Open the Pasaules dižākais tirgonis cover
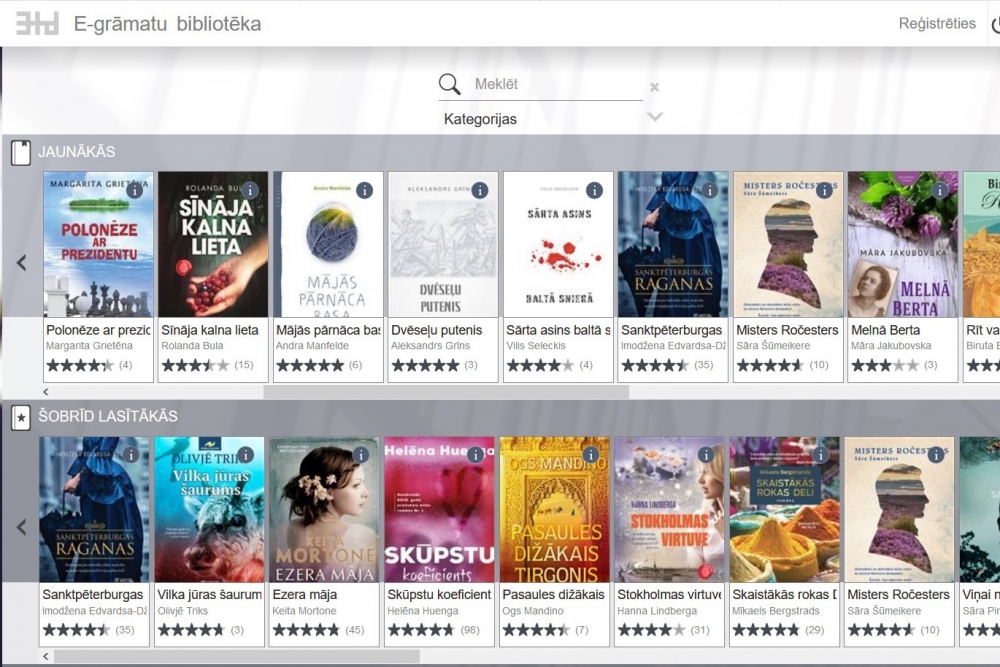1000x667 pixels. click(554, 509)
